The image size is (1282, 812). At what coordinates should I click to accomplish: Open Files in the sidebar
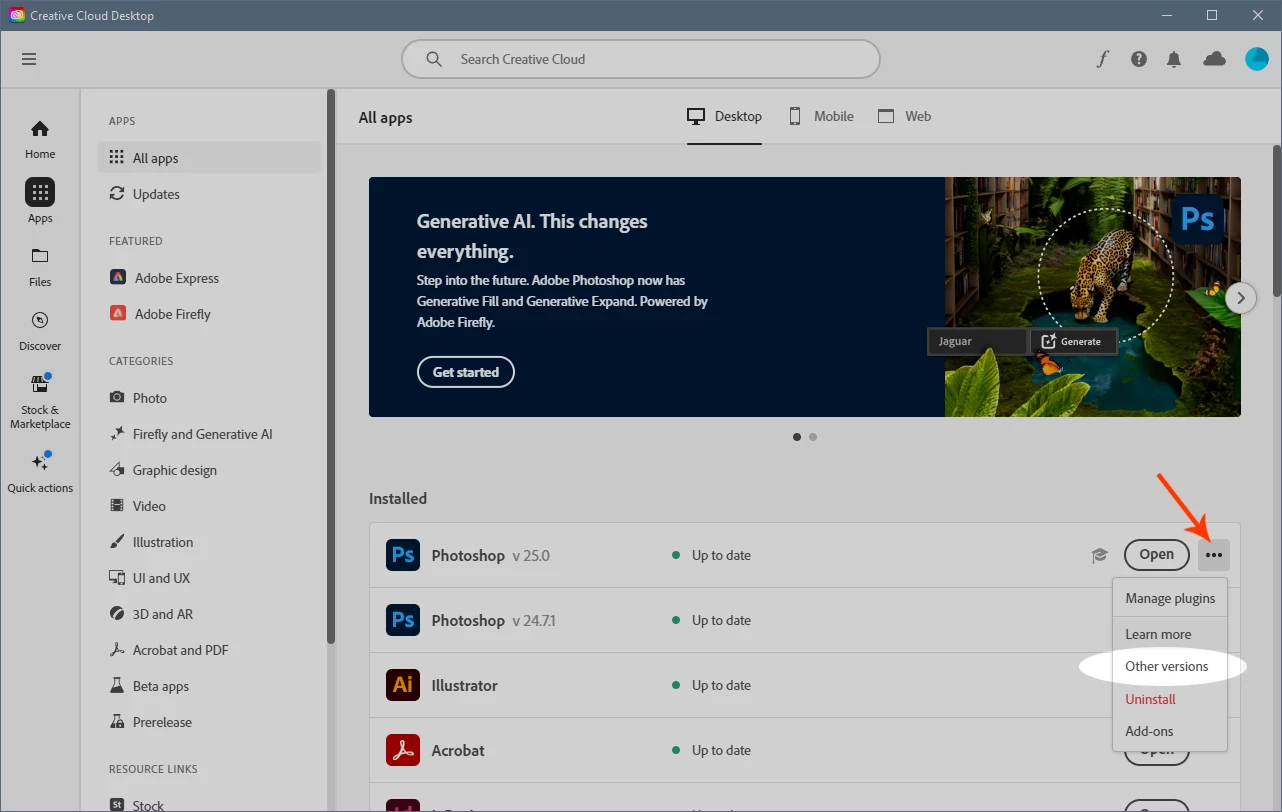pyautogui.click(x=40, y=266)
